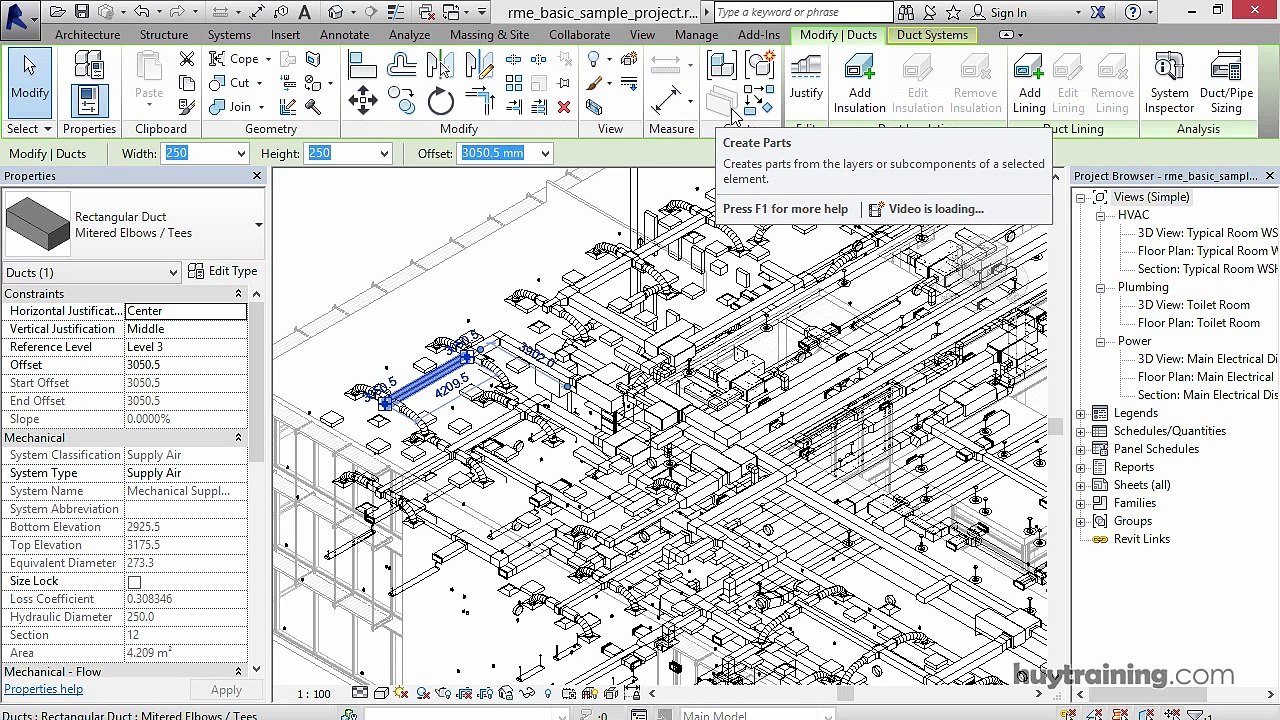Open the Duct Systems tab
The width and height of the screenshot is (1280, 720).
click(x=932, y=35)
